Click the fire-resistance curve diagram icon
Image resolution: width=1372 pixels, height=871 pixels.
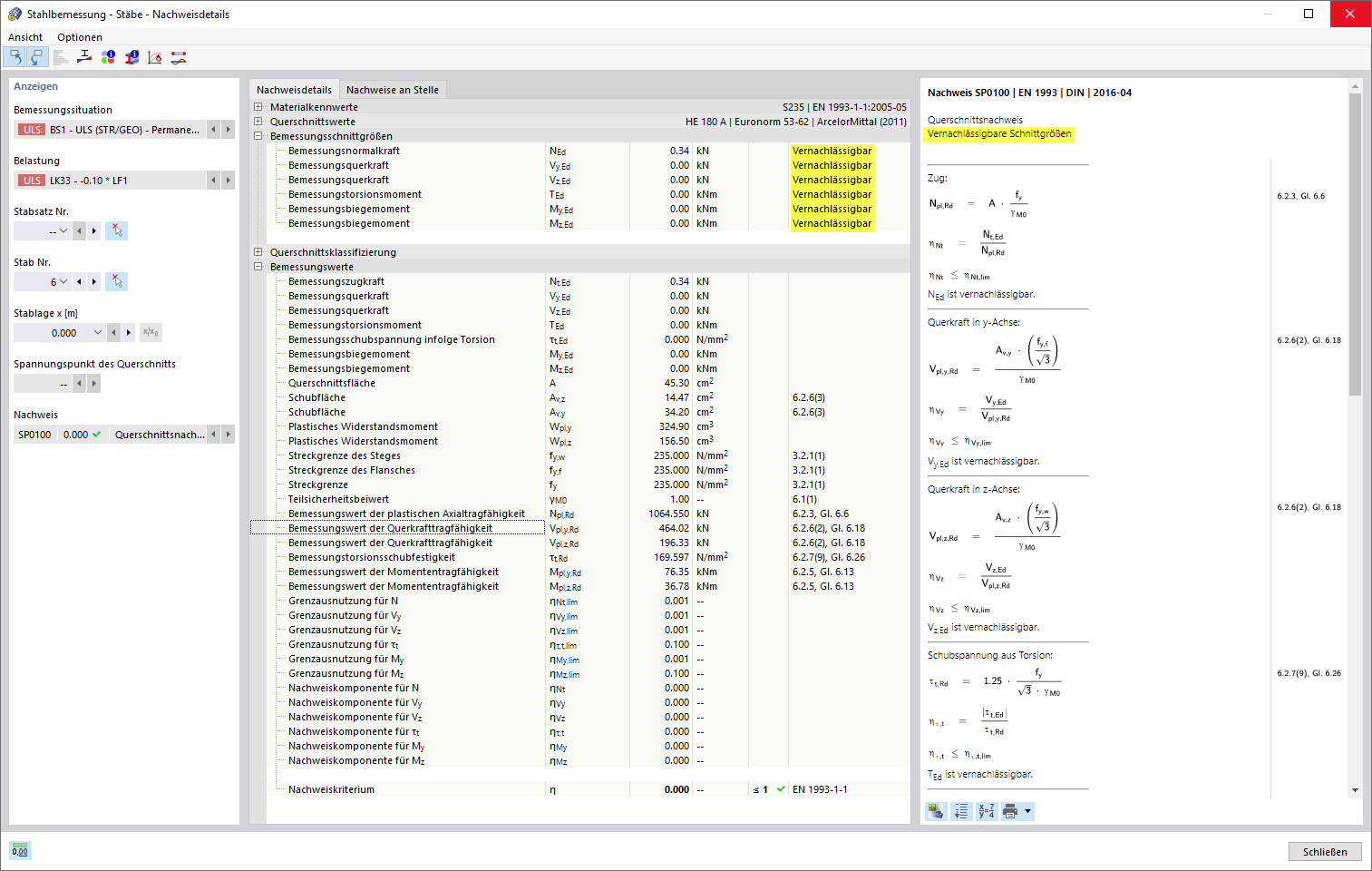(x=155, y=57)
